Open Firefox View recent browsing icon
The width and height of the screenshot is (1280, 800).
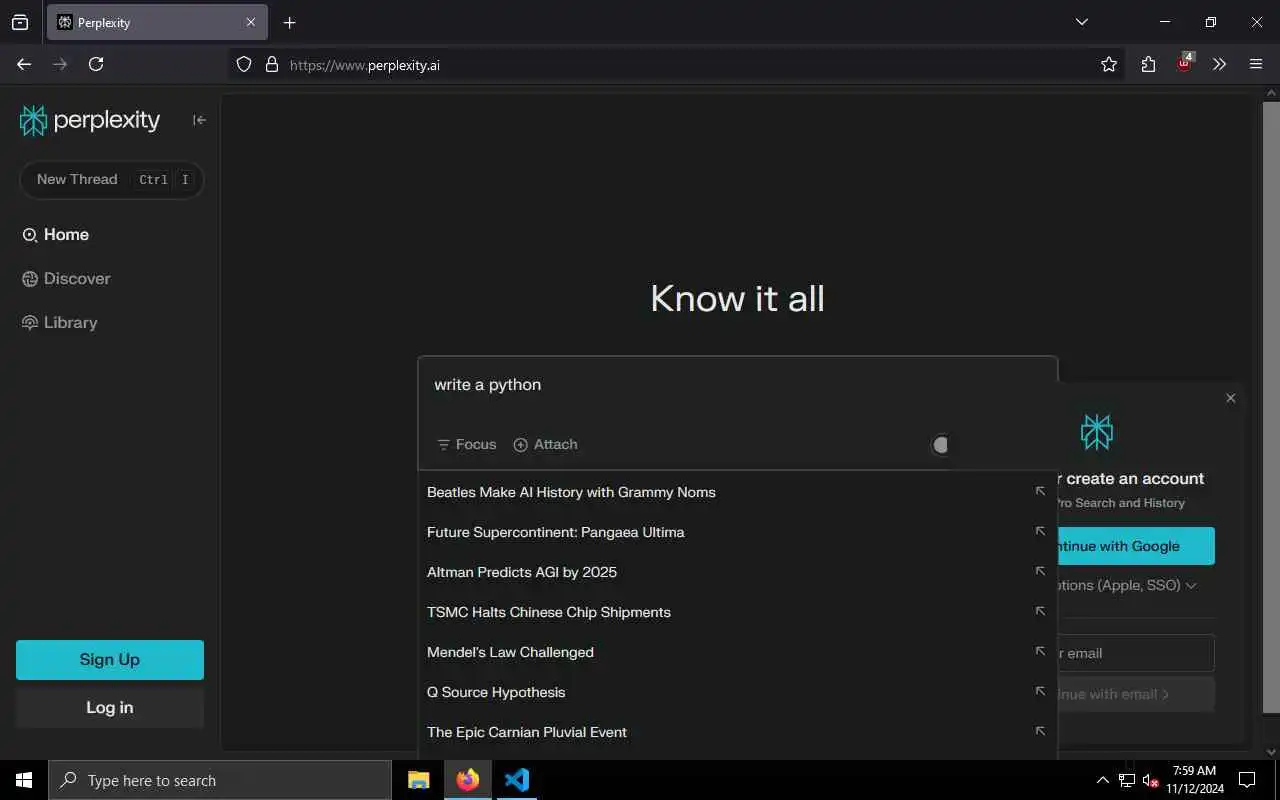tap(20, 22)
